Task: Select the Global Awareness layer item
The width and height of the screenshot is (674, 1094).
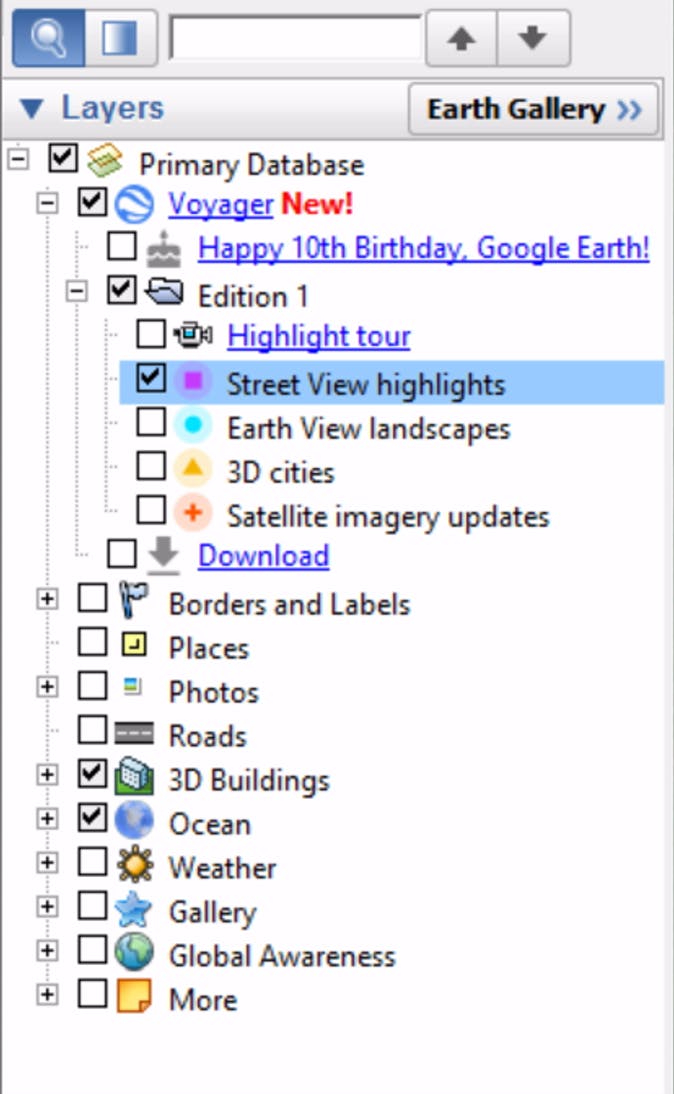Action: pos(282,957)
